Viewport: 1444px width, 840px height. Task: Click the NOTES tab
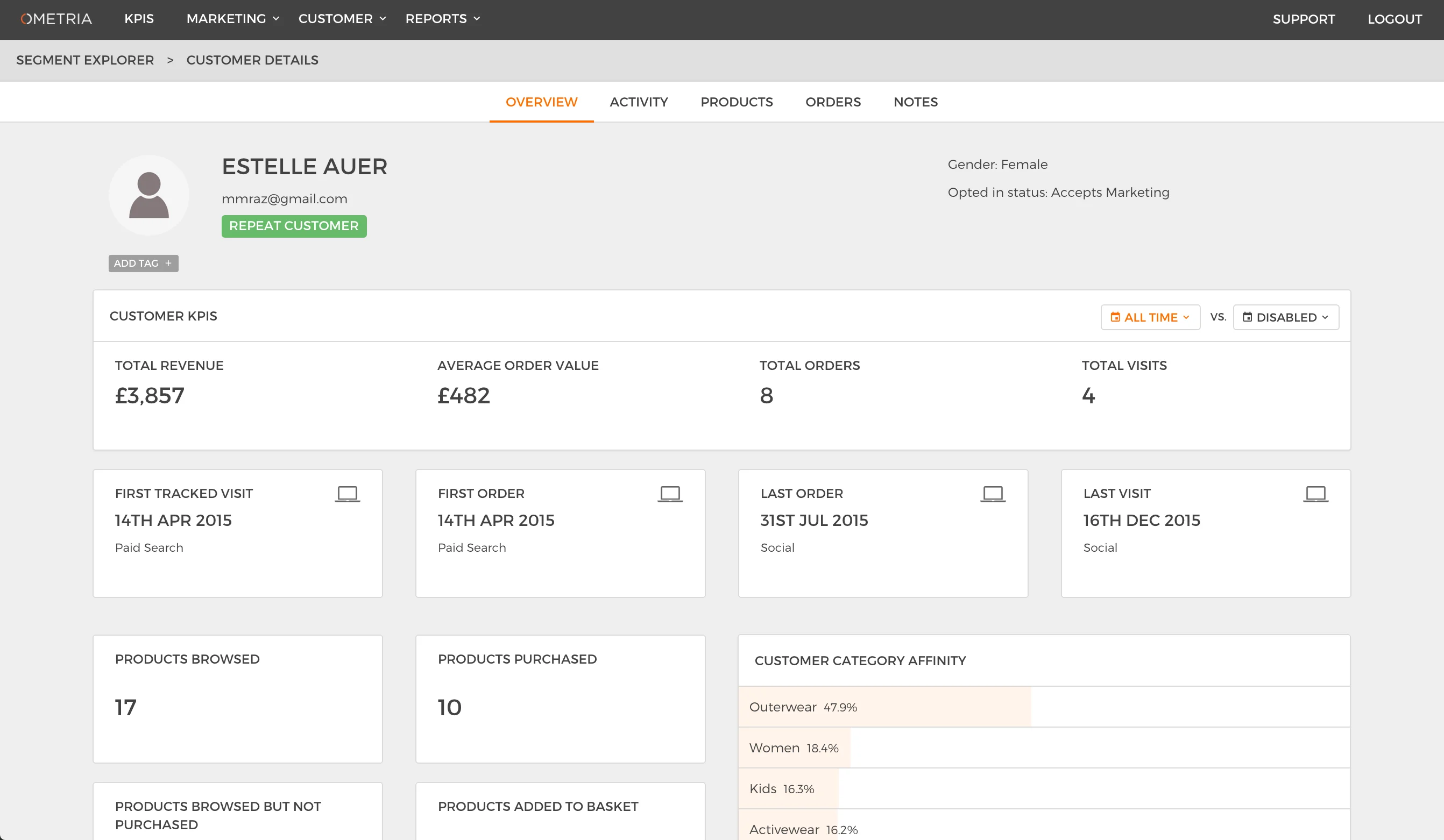915,102
